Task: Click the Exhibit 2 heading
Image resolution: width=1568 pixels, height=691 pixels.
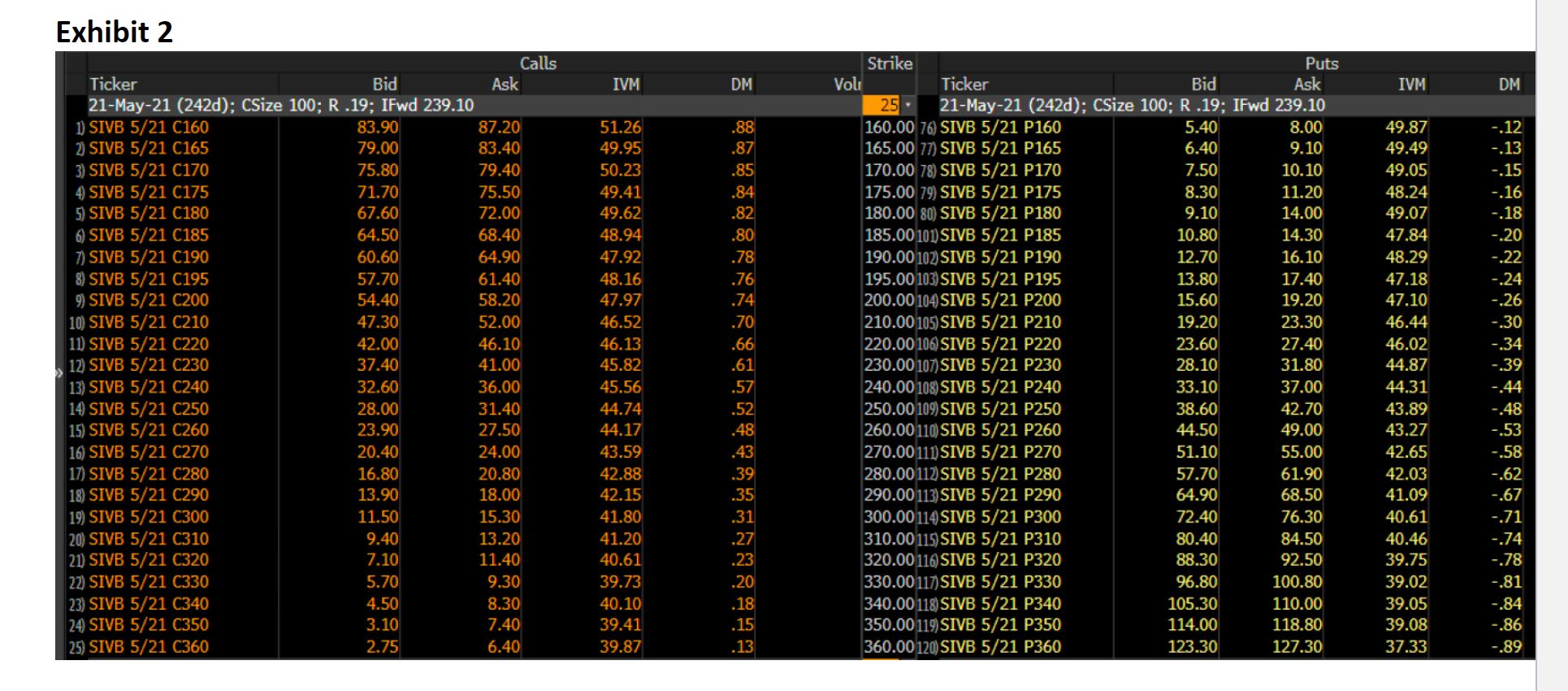Action: [x=115, y=32]
